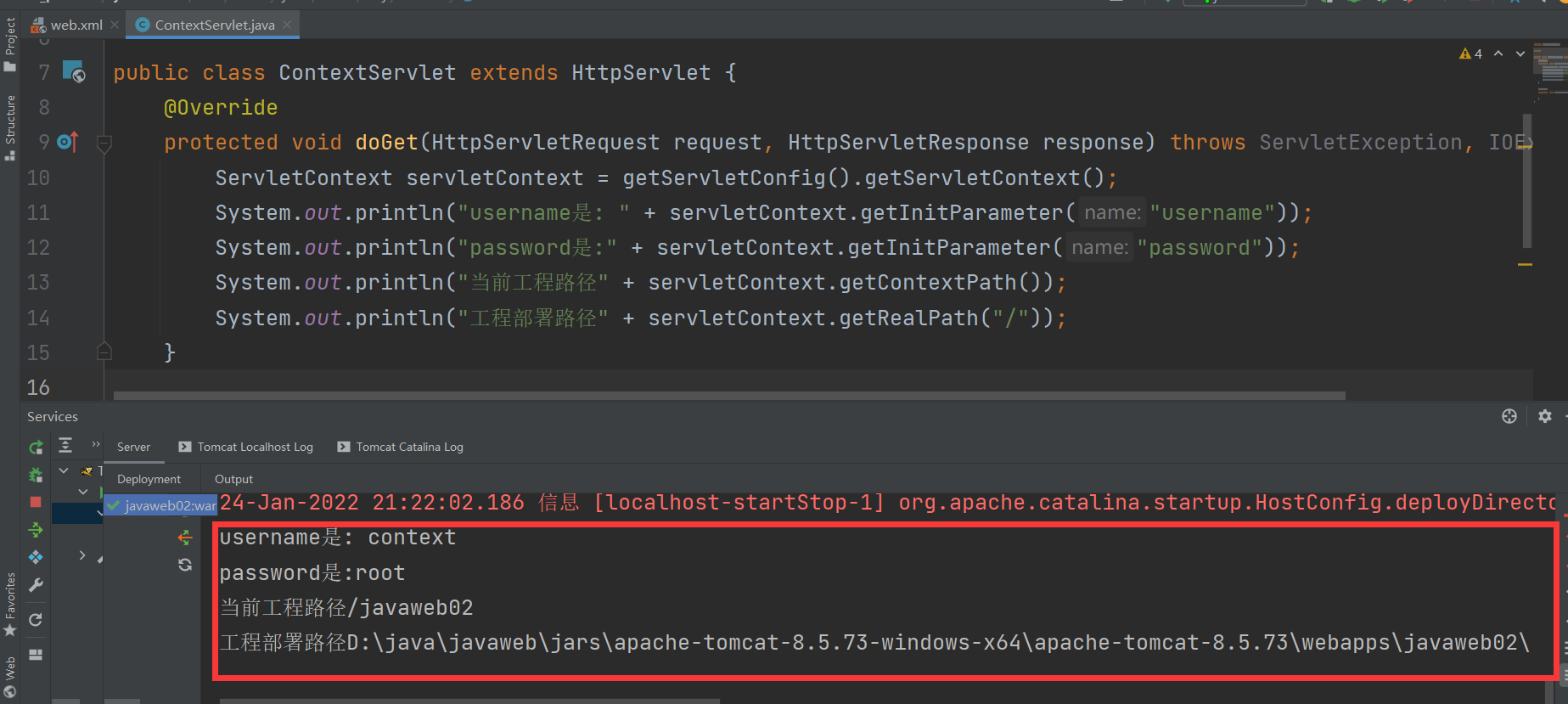The height and width of the screenshot is (704, 1568).
Task: Click the "当前工程路径/javaweb02" output line
Action: point(346,608)
